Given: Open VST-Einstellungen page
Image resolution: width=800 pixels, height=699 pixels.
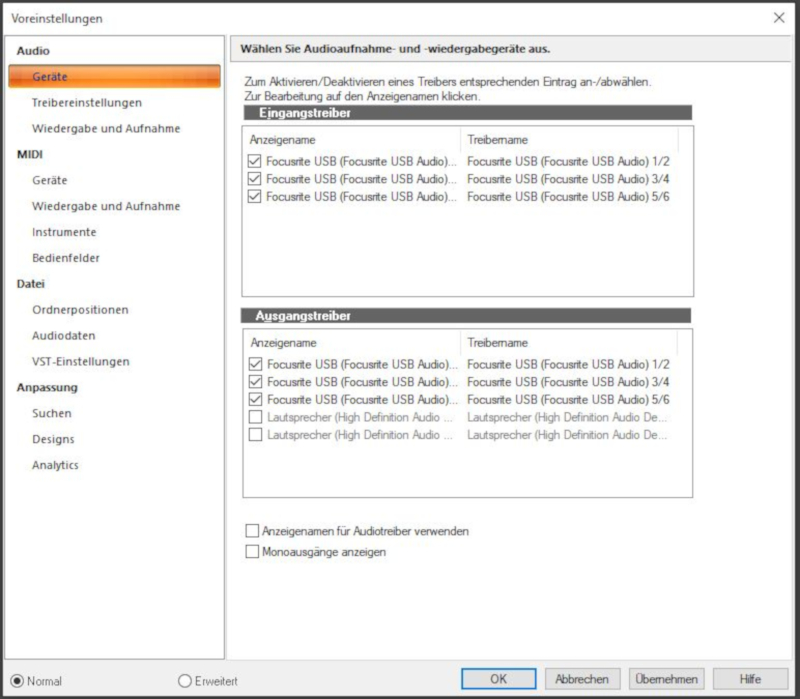Looking at the screenshot, I should point(81,362).
